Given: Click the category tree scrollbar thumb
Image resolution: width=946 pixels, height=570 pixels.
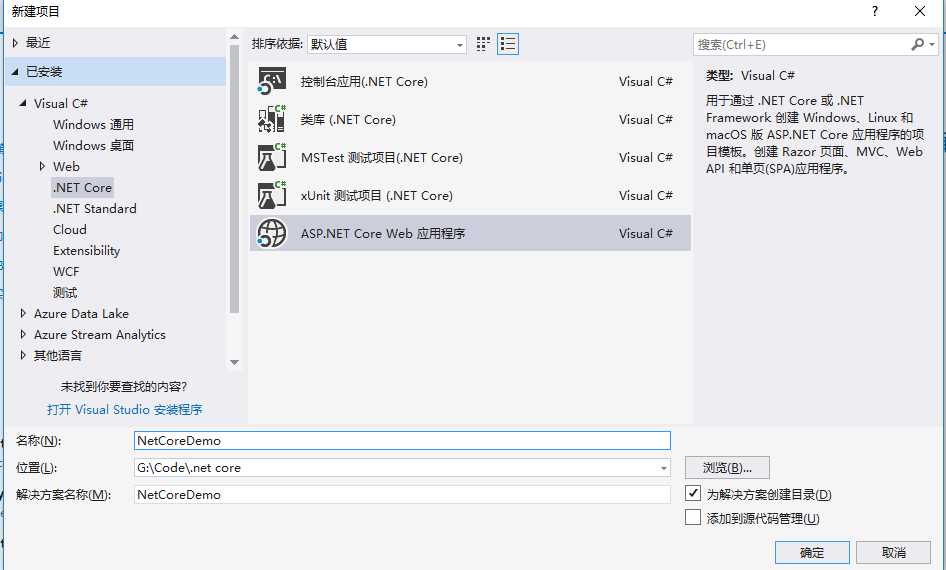Looking at the screenshot, I should (x=234, y=179).
